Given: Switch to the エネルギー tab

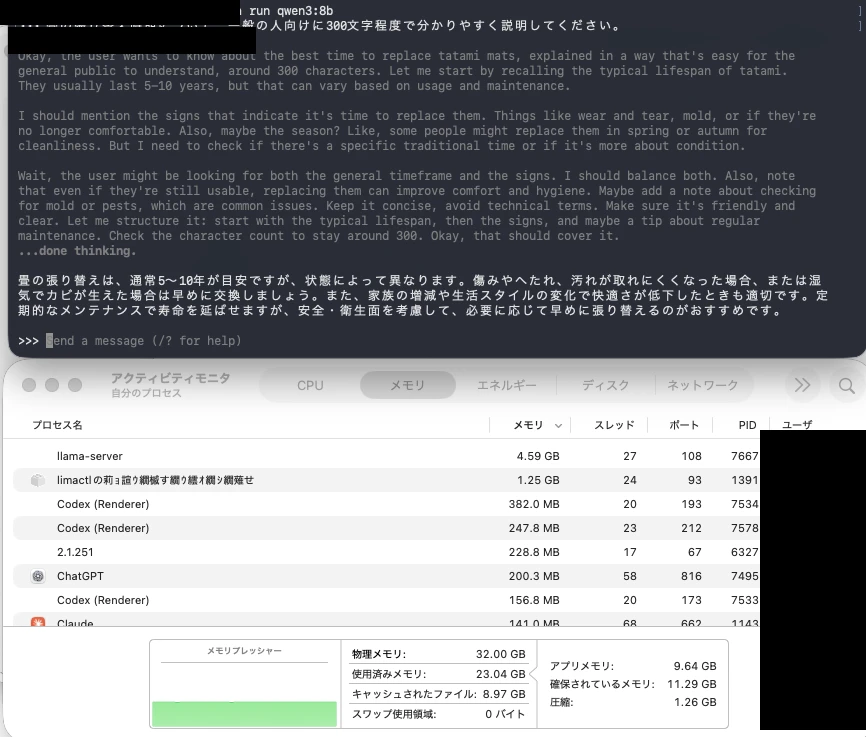Looking at the screenshot, I should [506, 385].
